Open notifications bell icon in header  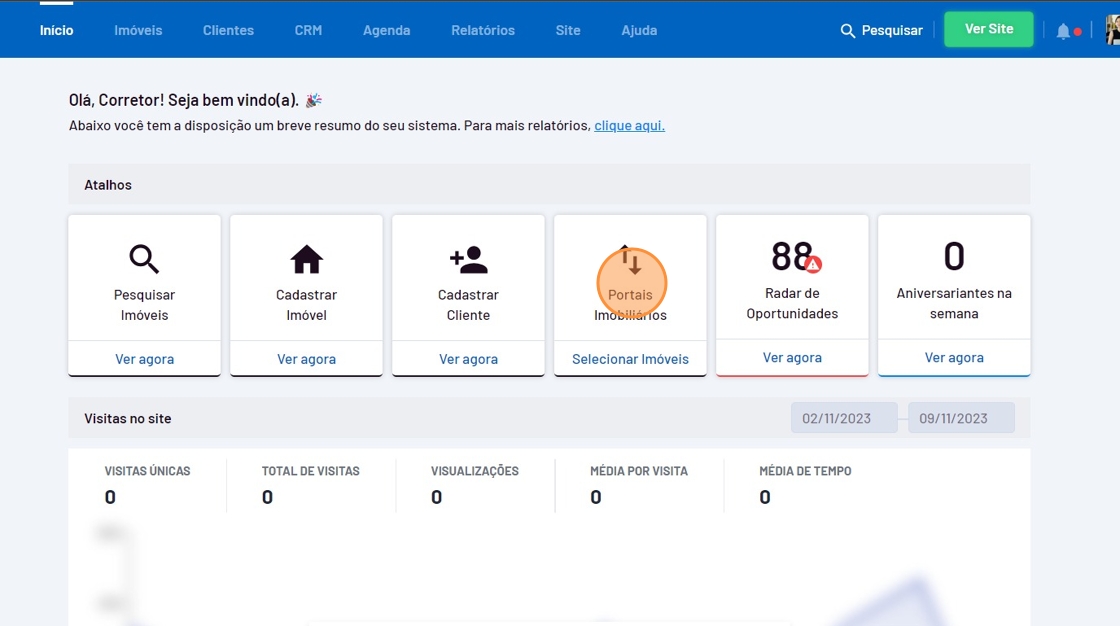[1063, 31]
